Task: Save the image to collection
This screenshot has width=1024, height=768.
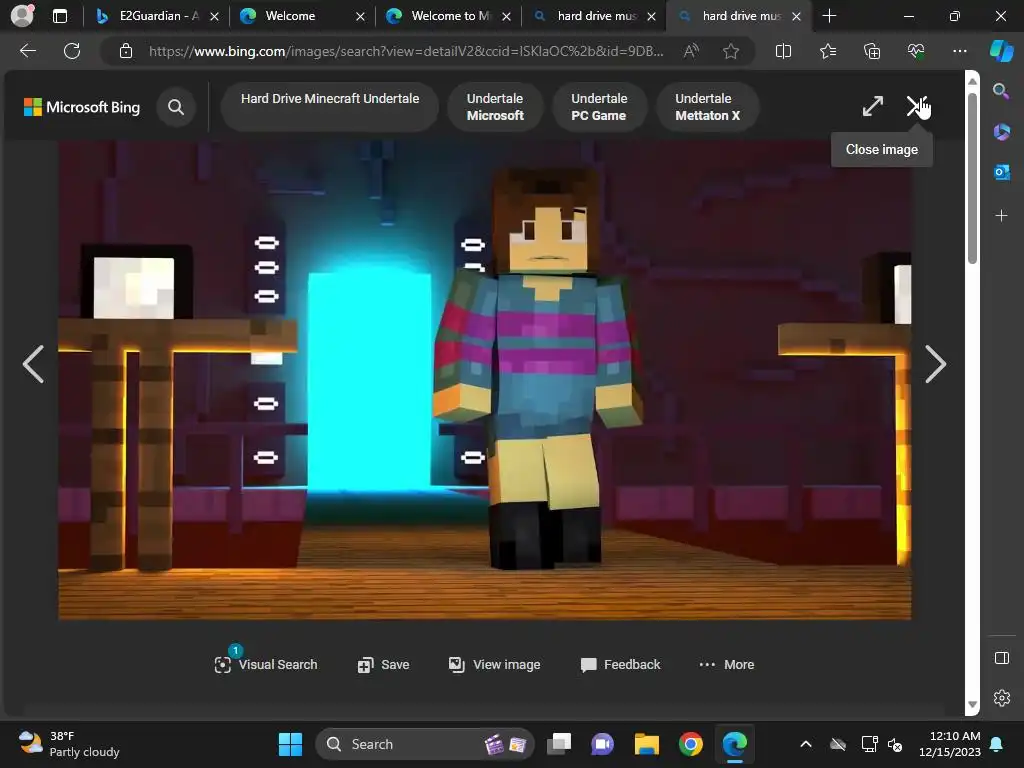Action: click(383, 664)
